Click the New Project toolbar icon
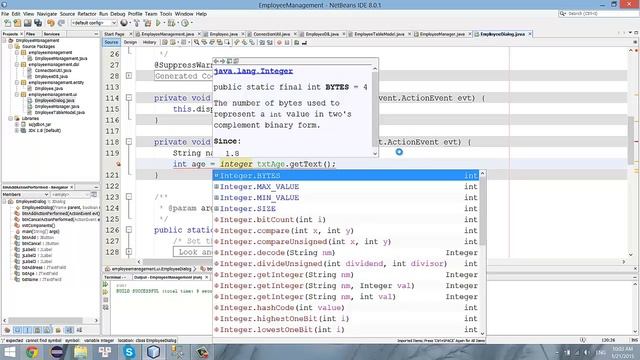Image resolution: width=640 pixels, height=360 pixels. point(17,23)
